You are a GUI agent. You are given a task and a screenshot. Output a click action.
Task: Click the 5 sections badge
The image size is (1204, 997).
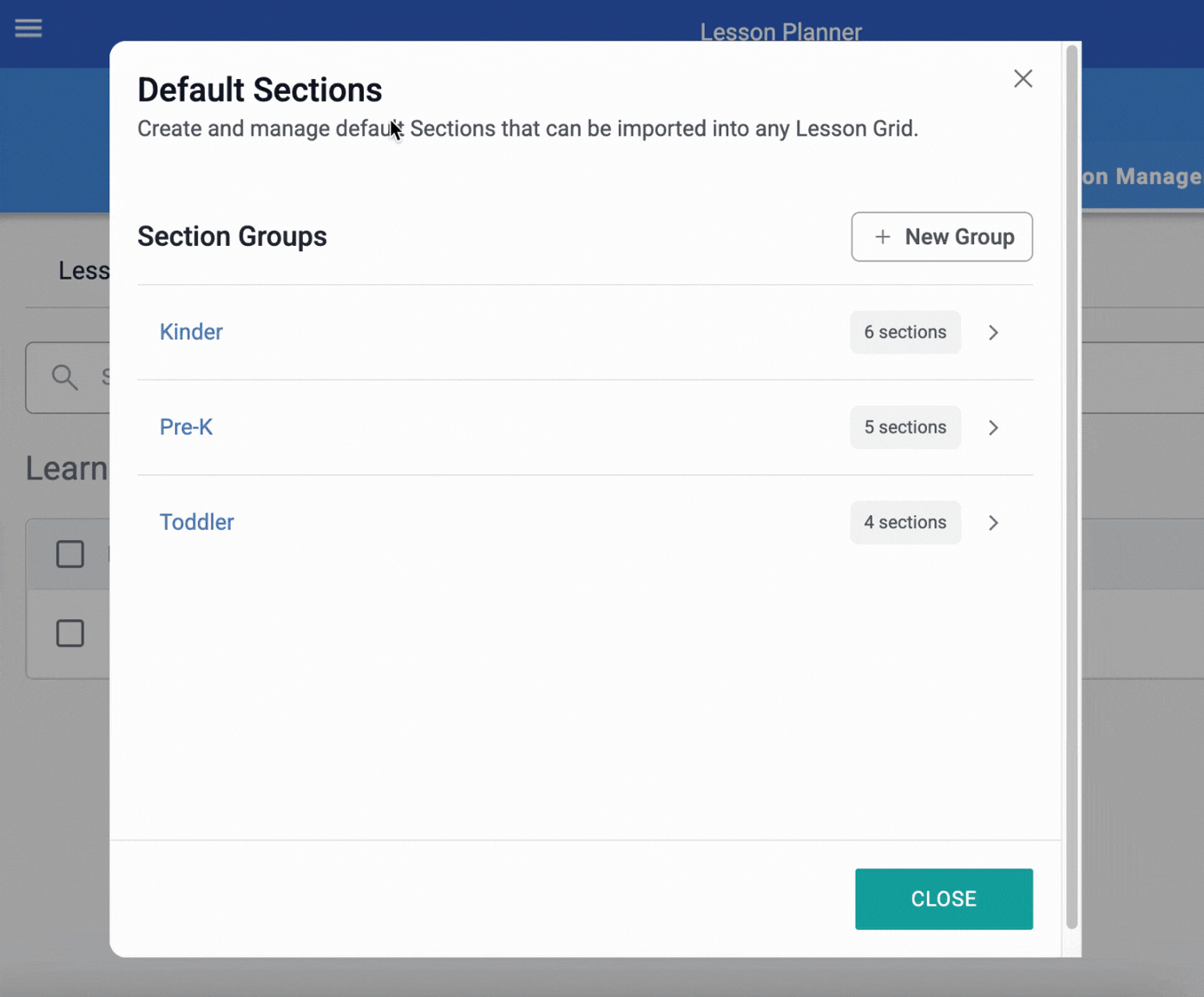click(x=905, y=427)
